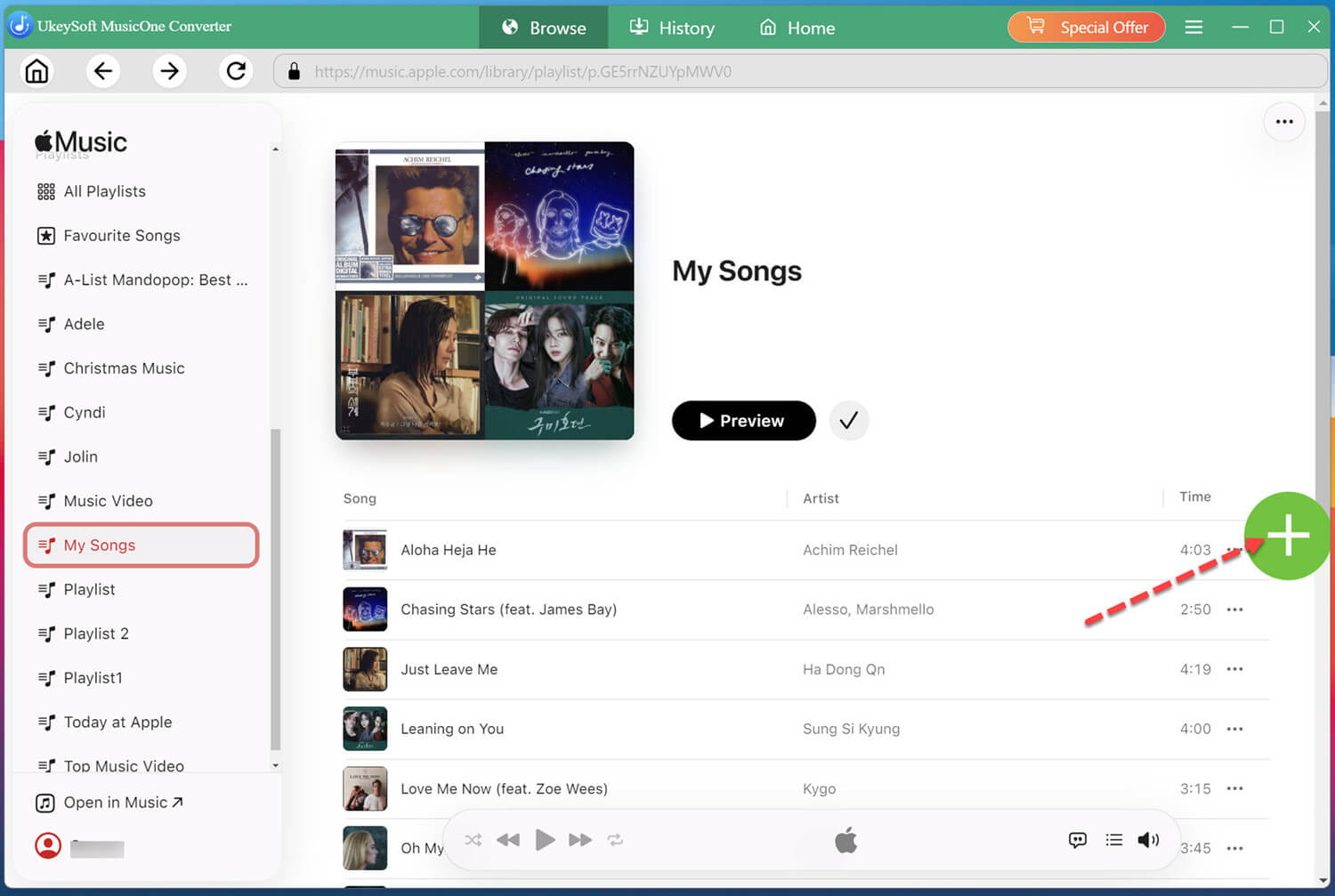
Task: Click the artist Alesso, Marshmello
Action: (869, 609)
